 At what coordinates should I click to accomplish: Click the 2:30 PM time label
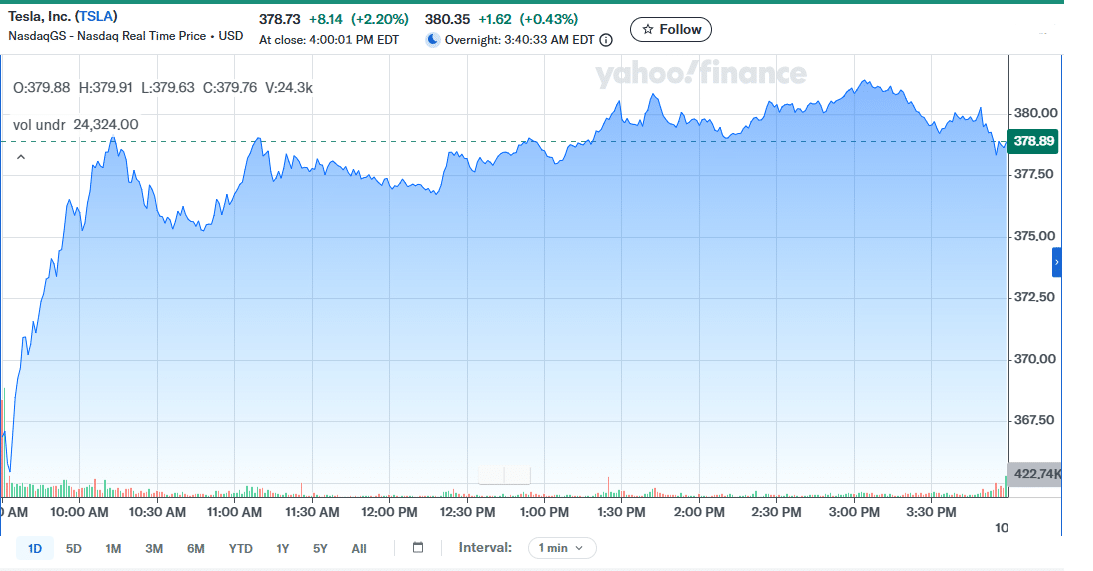[x=776, y=512]
